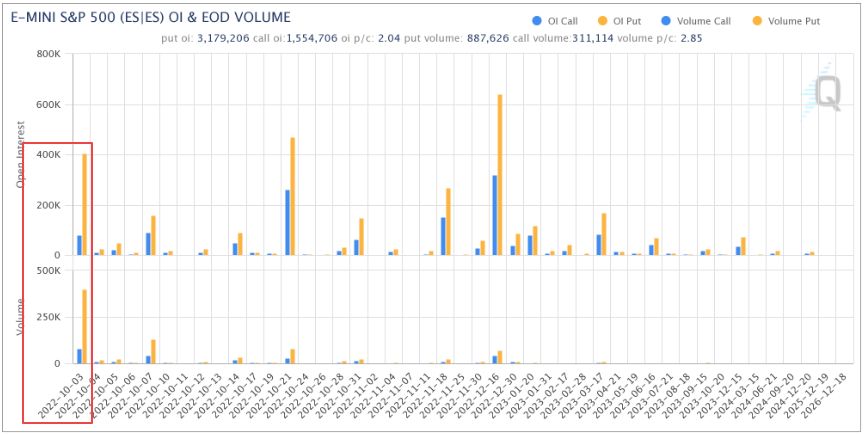
Task: Click the 500K volume axis label
Action: (x=47, y=270)
